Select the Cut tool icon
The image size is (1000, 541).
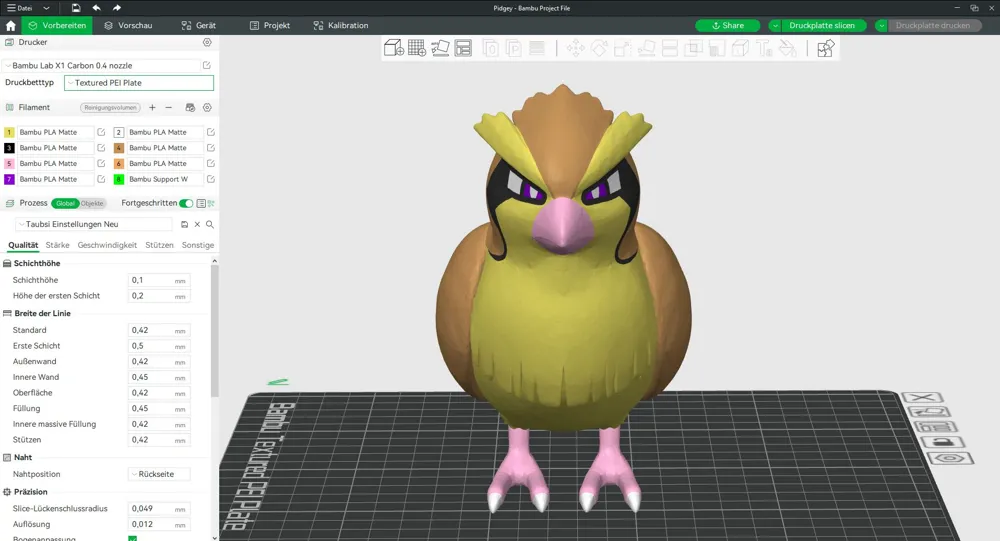point(670,48)
